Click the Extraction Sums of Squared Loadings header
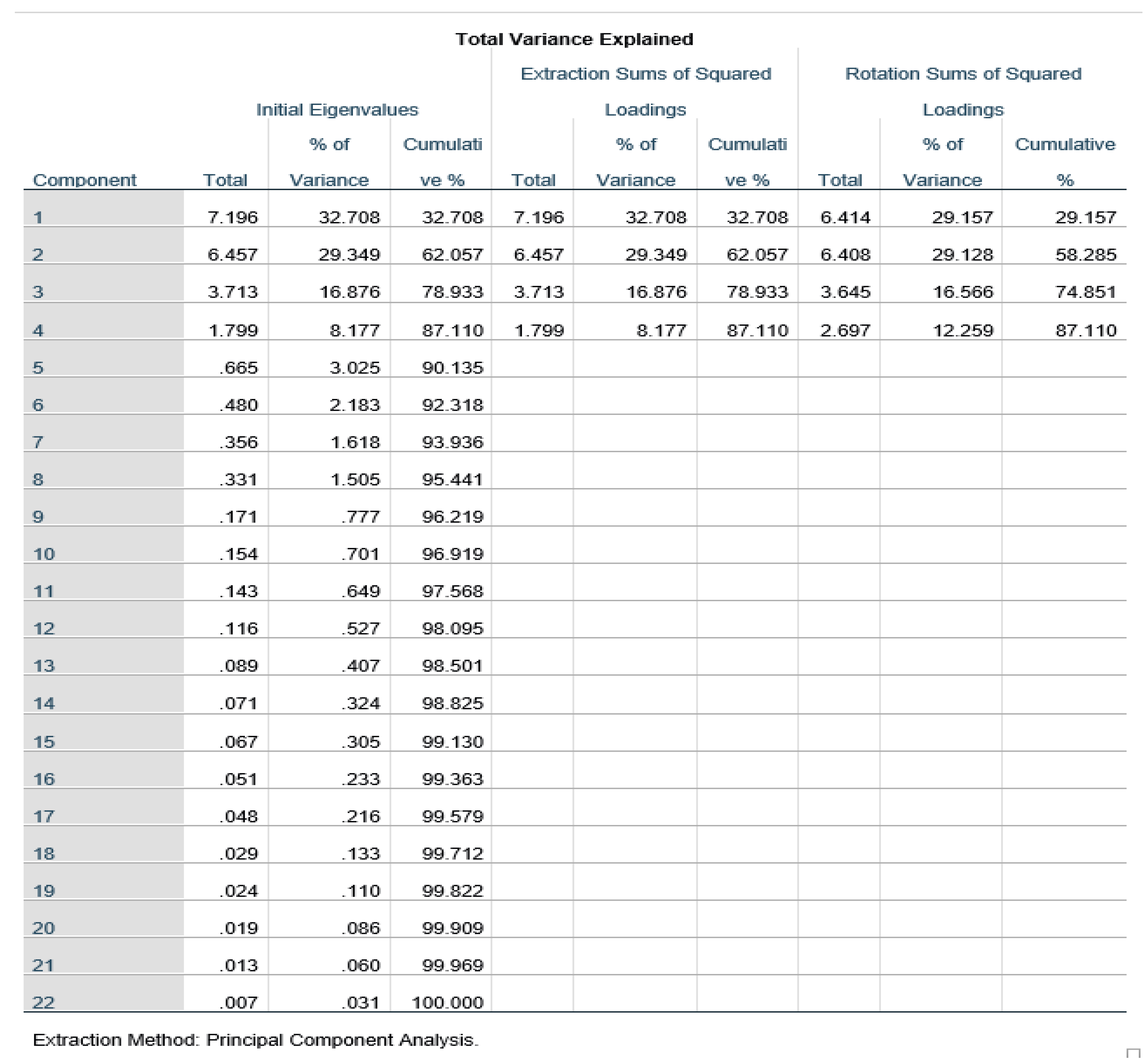This screenshot has width=1148, height=1060. pyautogui.click(x=645, y=74)
